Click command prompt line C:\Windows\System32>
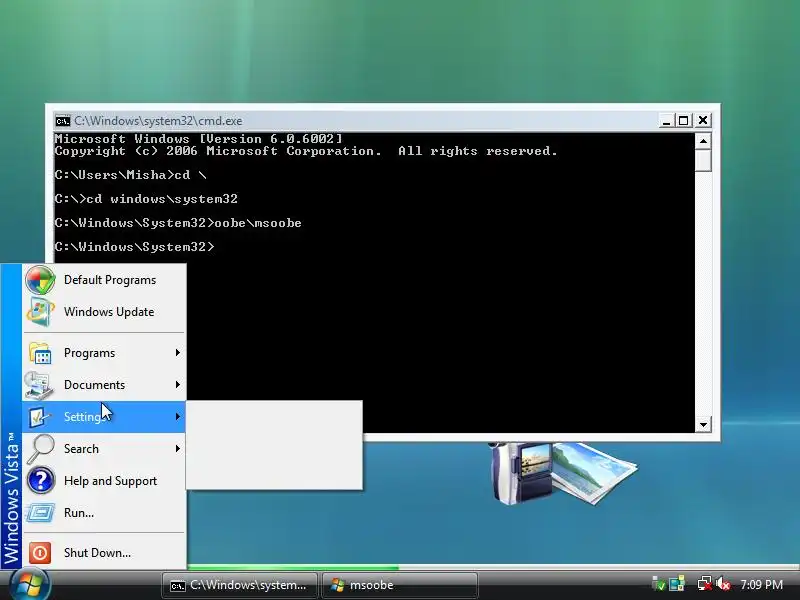The width and height of the screenshot is (800, 600). pos(135,247)
